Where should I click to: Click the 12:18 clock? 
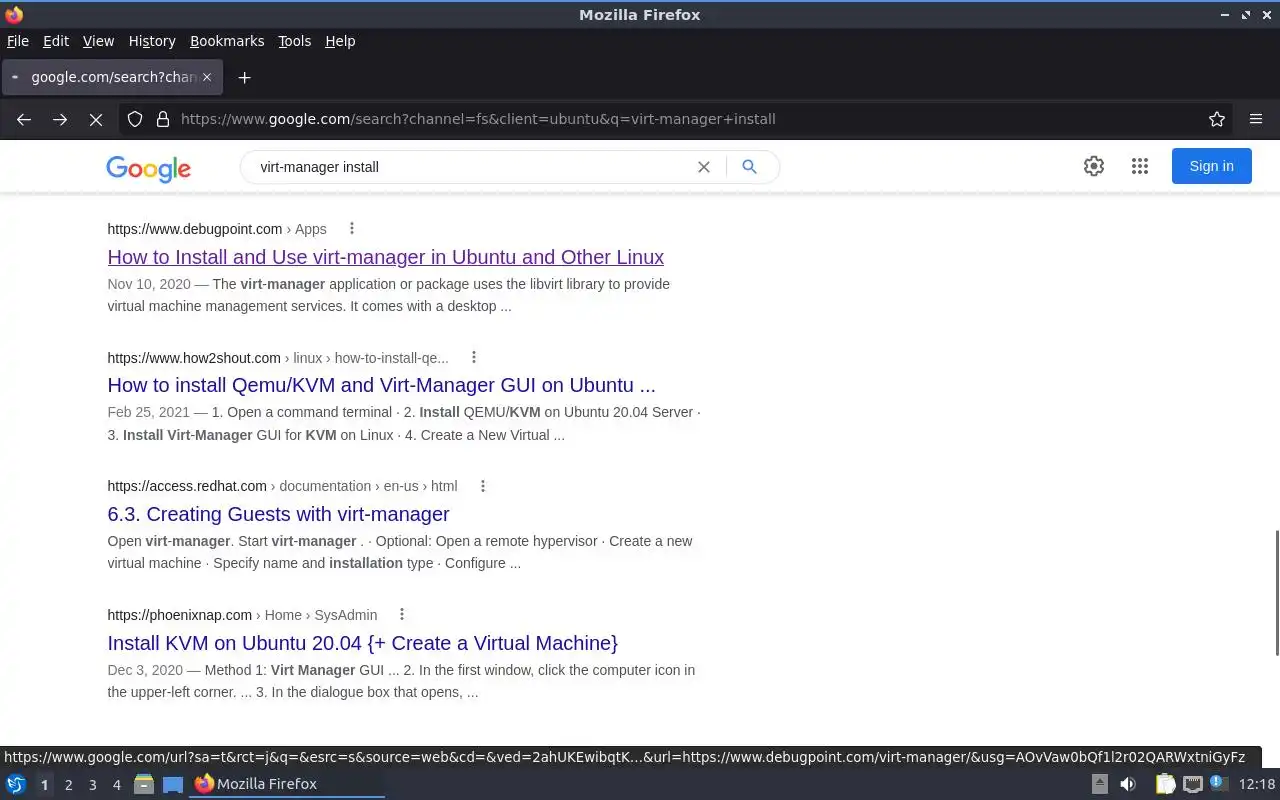(x=1257, y=784)
